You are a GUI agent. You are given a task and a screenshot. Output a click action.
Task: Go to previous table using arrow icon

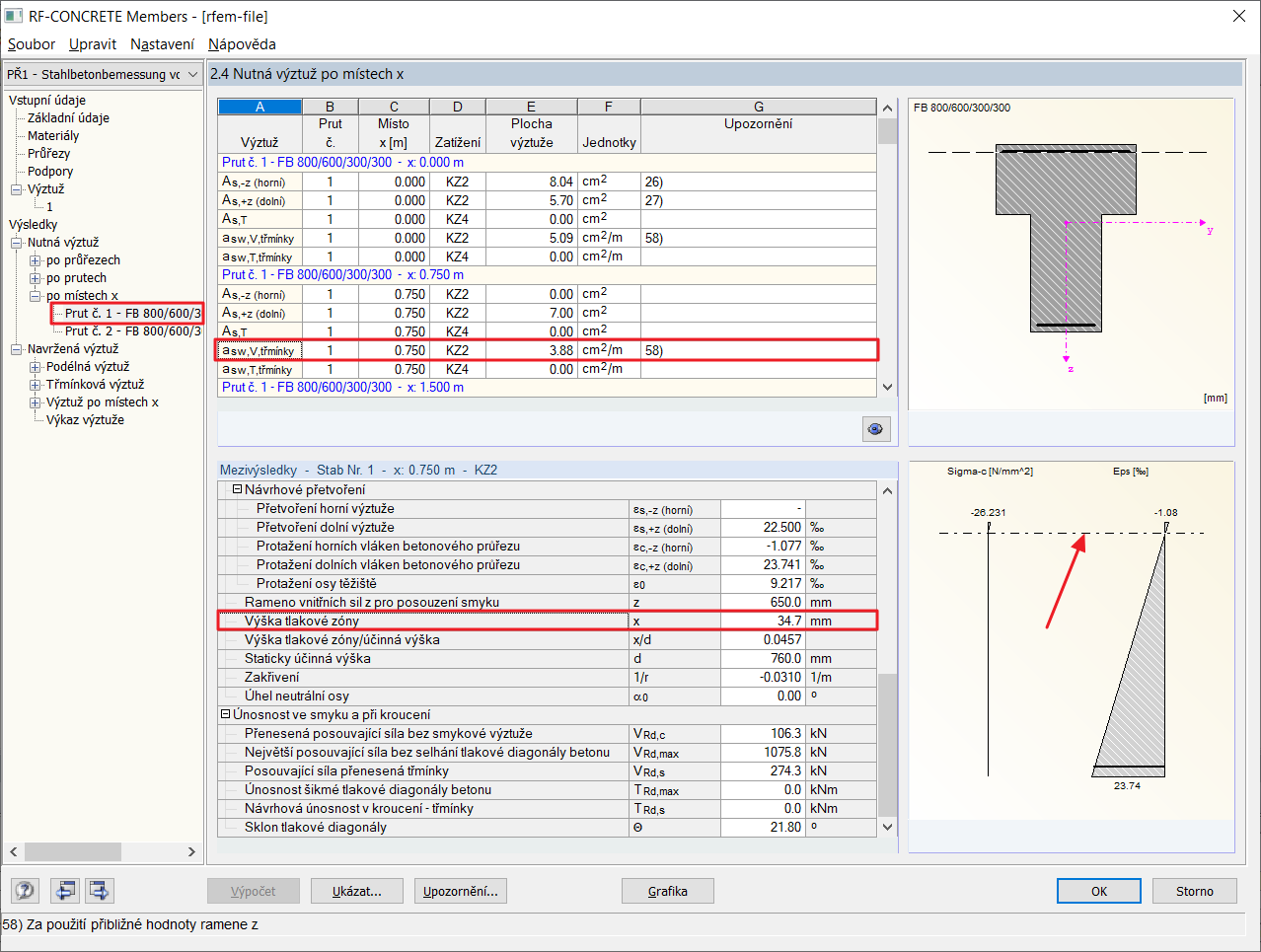[65, 891]
